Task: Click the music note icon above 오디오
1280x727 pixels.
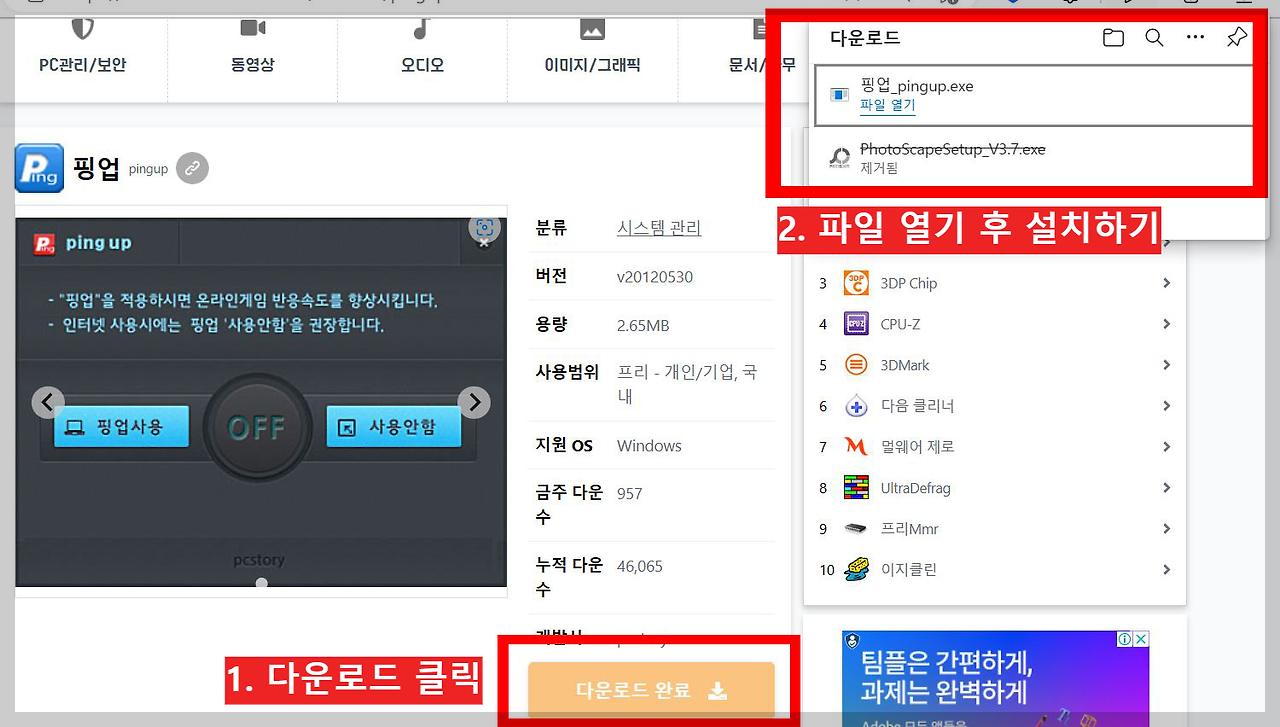Action: coord(422,28)
